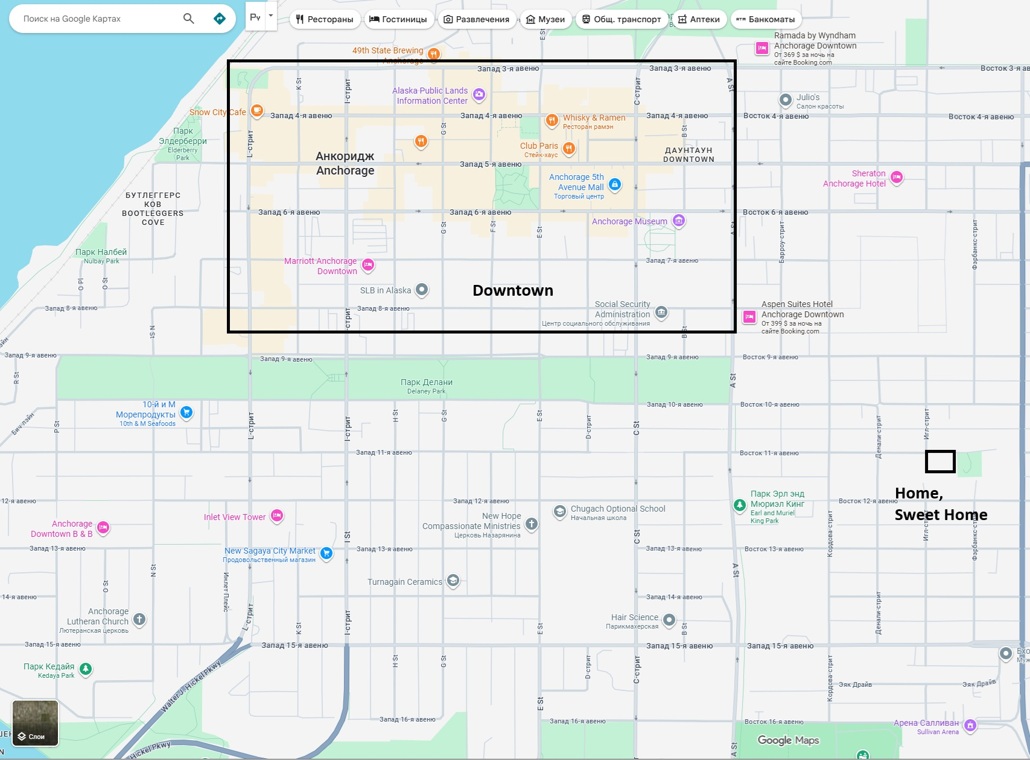Open the Слои layers thumbnail
Screen dimensions: 1030x760
coord(35,723)
